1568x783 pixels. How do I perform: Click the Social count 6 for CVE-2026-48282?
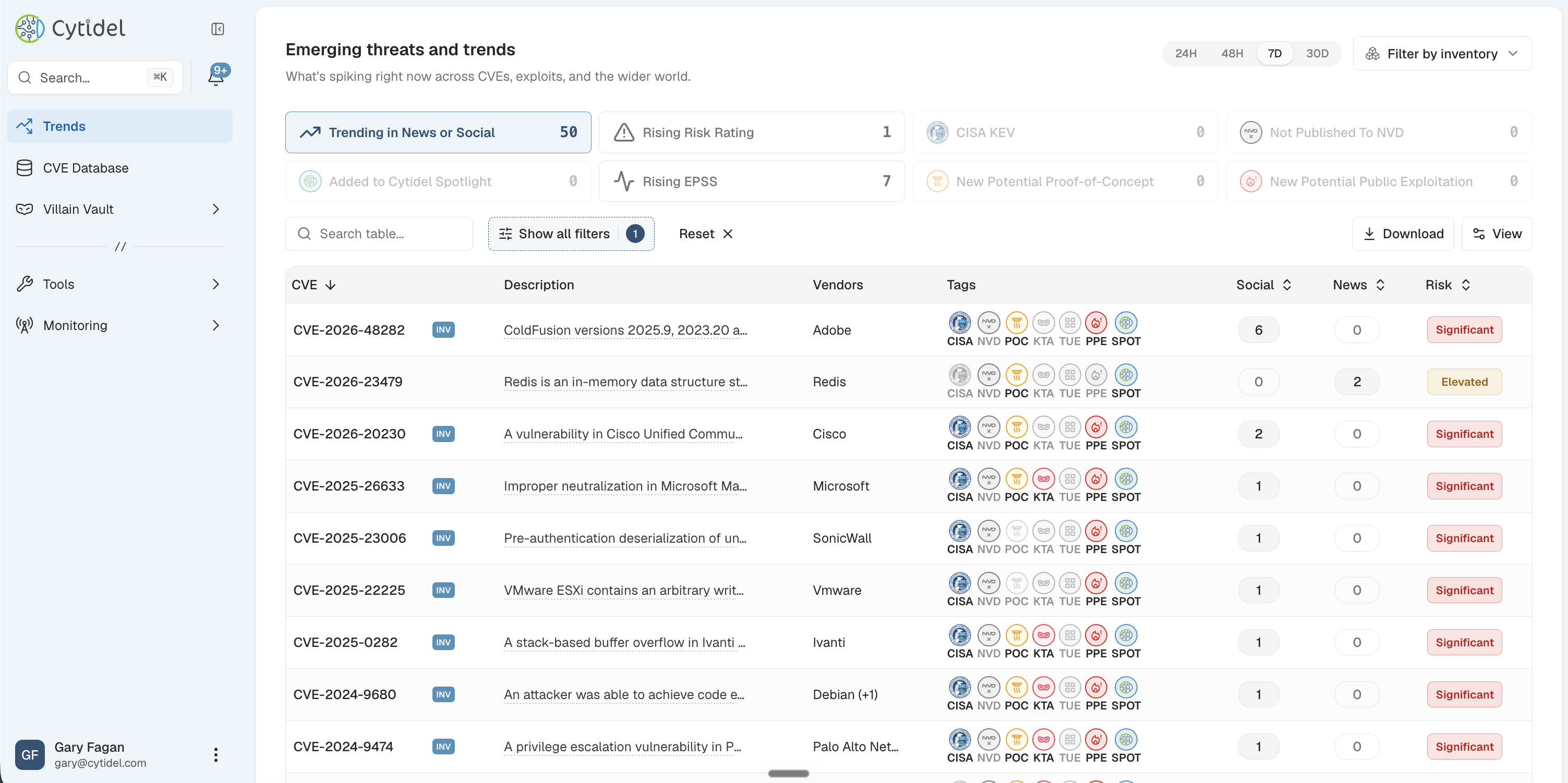[1258, 330]
